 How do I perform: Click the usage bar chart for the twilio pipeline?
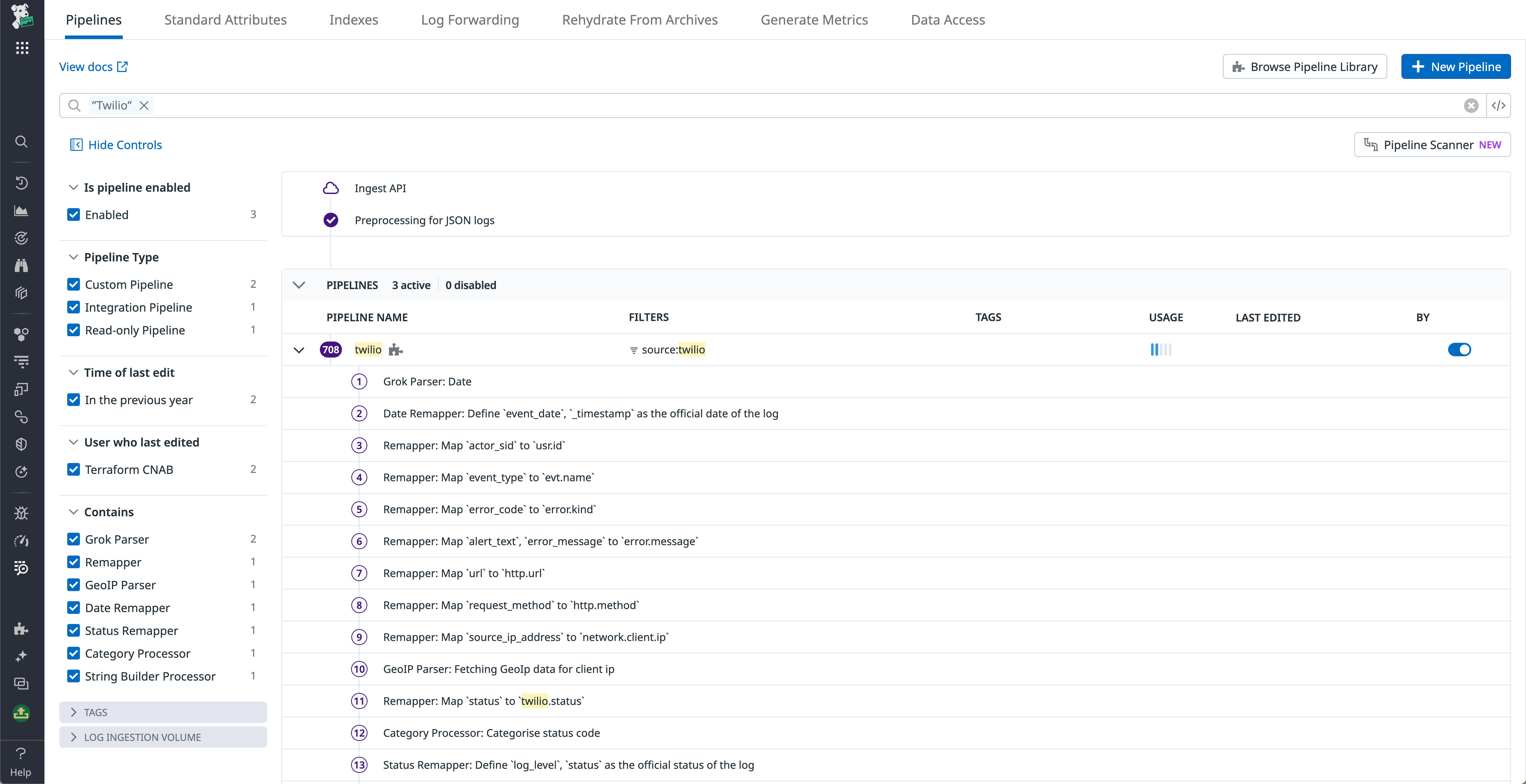point(1160,349)
